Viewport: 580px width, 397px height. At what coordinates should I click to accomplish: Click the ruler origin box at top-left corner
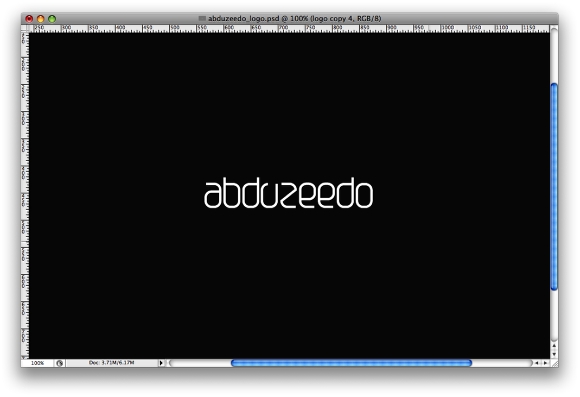point(25,28)
